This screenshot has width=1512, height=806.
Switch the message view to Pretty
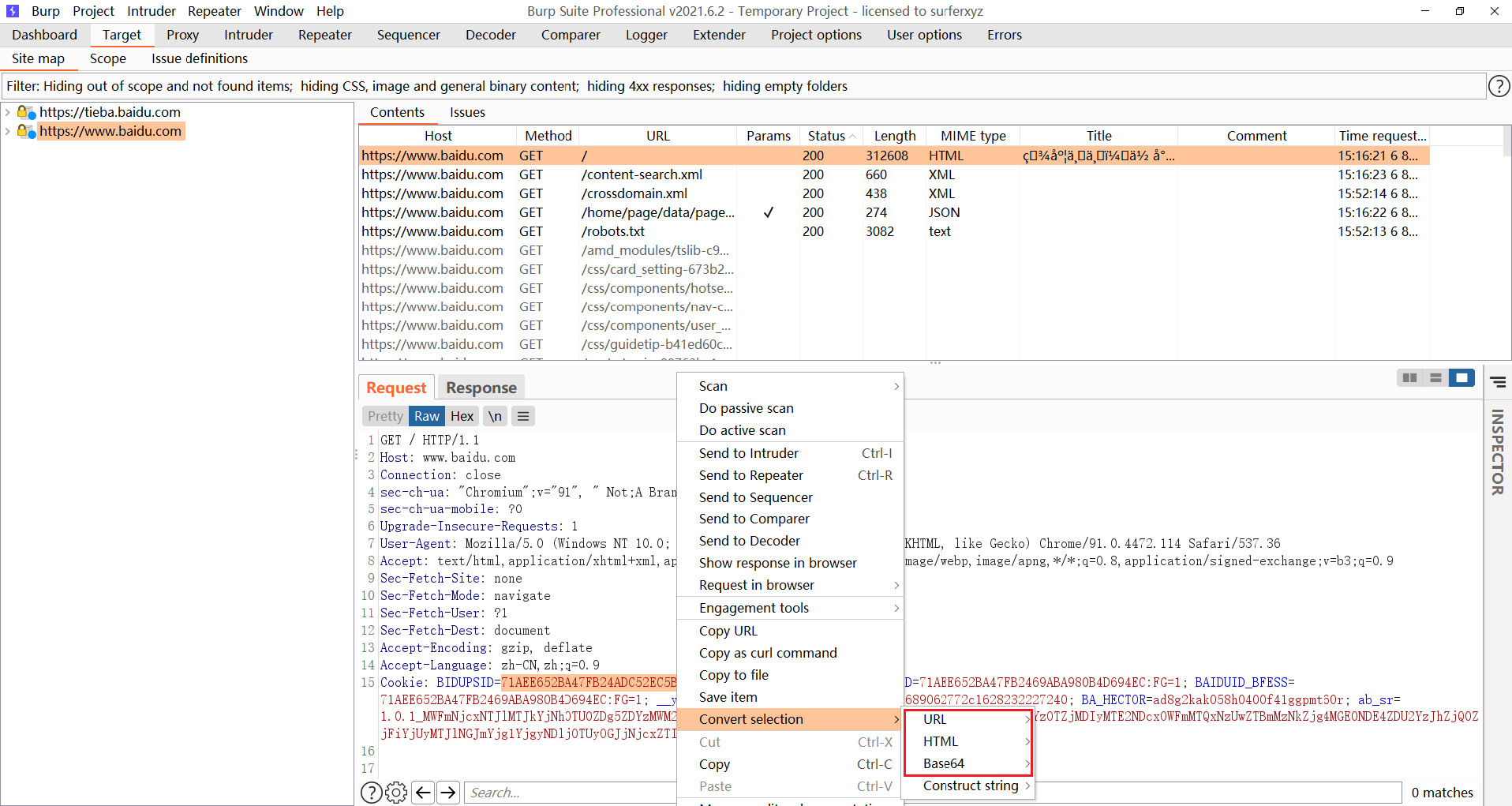point(385,416)
